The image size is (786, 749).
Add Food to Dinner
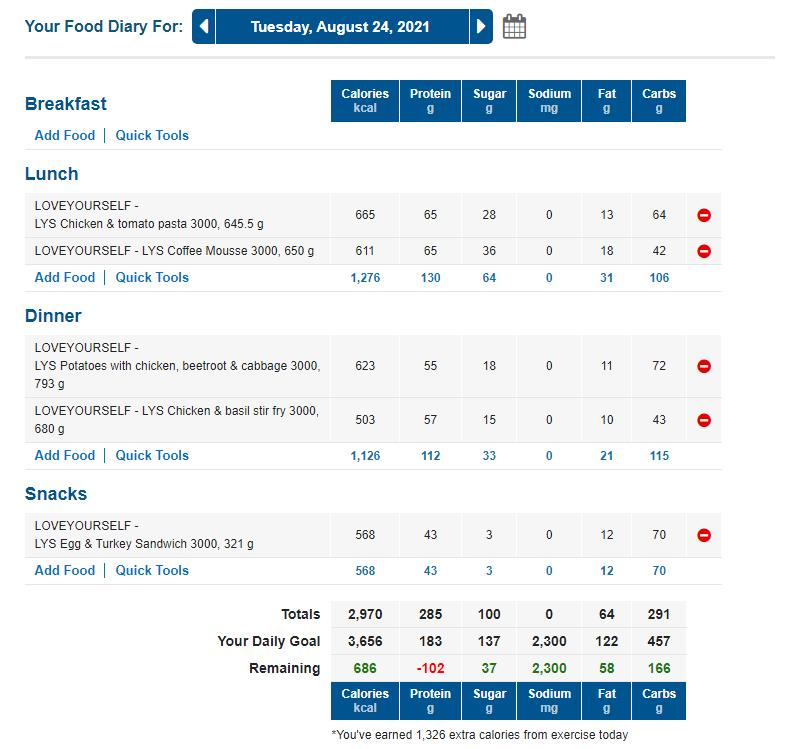[x=65, y=455]
